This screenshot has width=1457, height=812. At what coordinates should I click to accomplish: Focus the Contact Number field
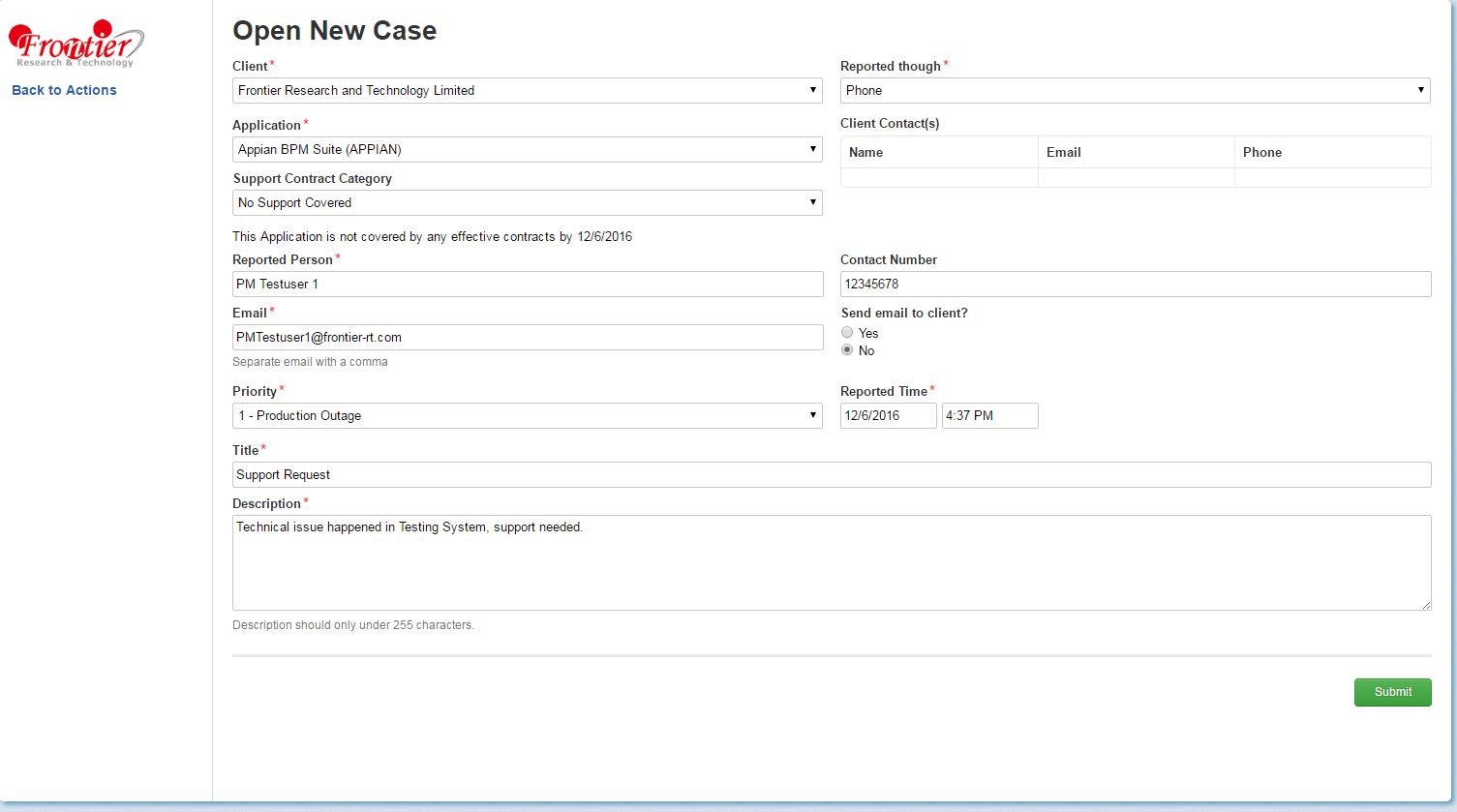point(1135,285)
